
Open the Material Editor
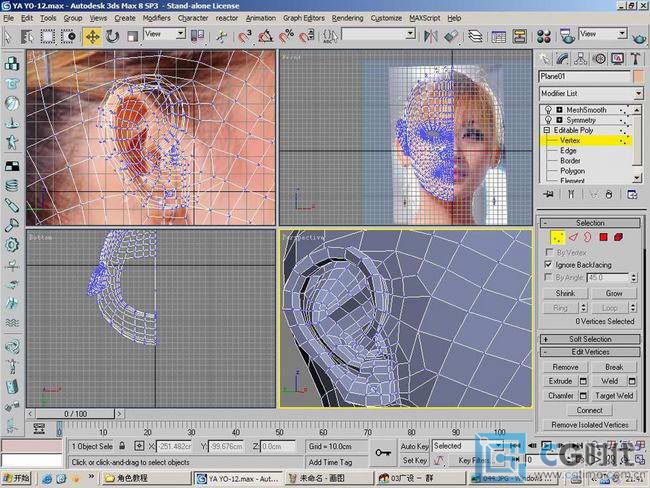[543, 36]
